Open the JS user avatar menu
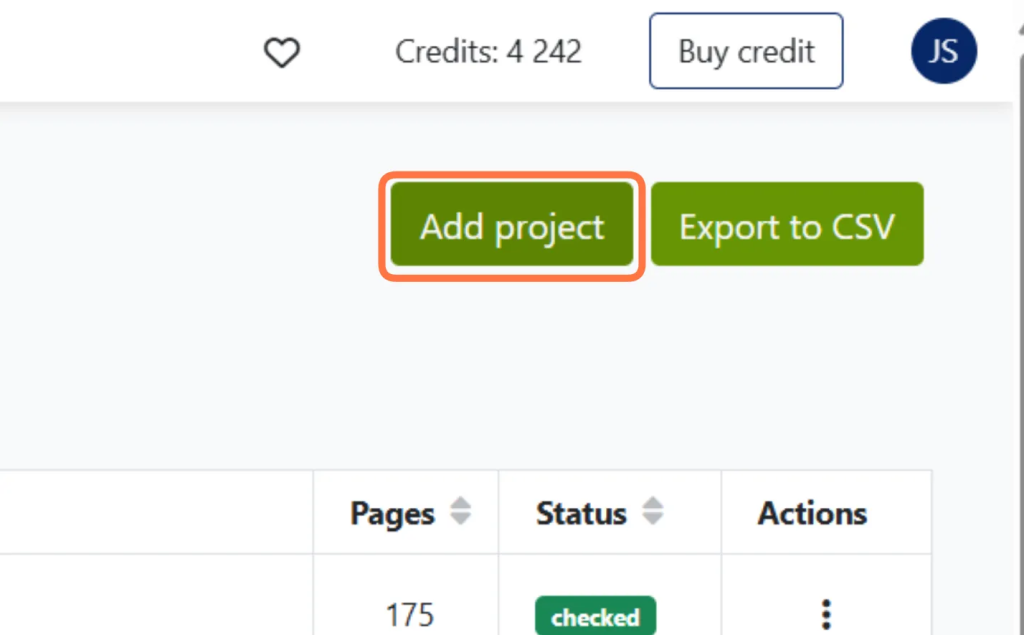 click(x=944, y=51)
